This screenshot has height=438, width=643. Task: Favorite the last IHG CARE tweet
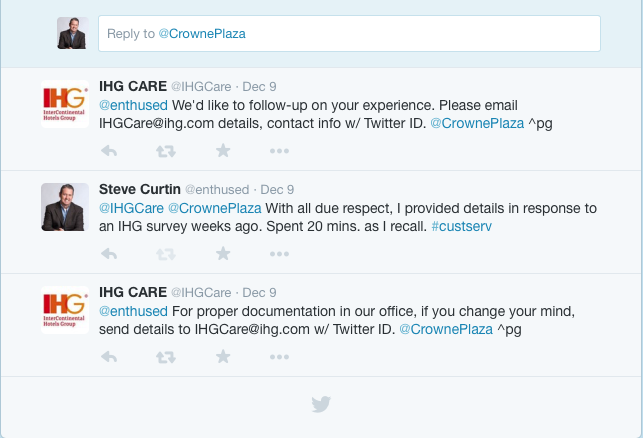point(223,356)
